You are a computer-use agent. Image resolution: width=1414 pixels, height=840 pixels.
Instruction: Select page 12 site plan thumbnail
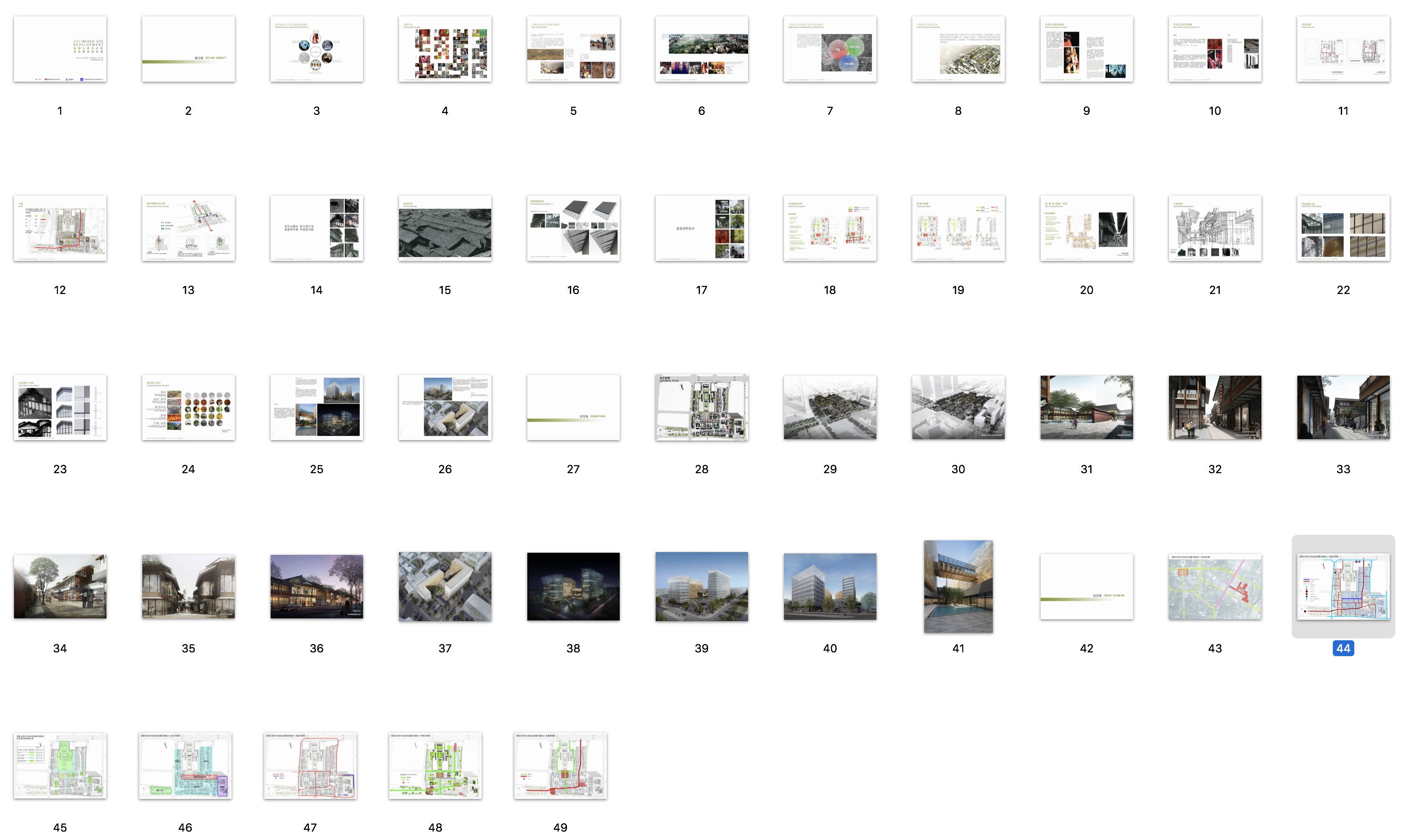point(60,228)
